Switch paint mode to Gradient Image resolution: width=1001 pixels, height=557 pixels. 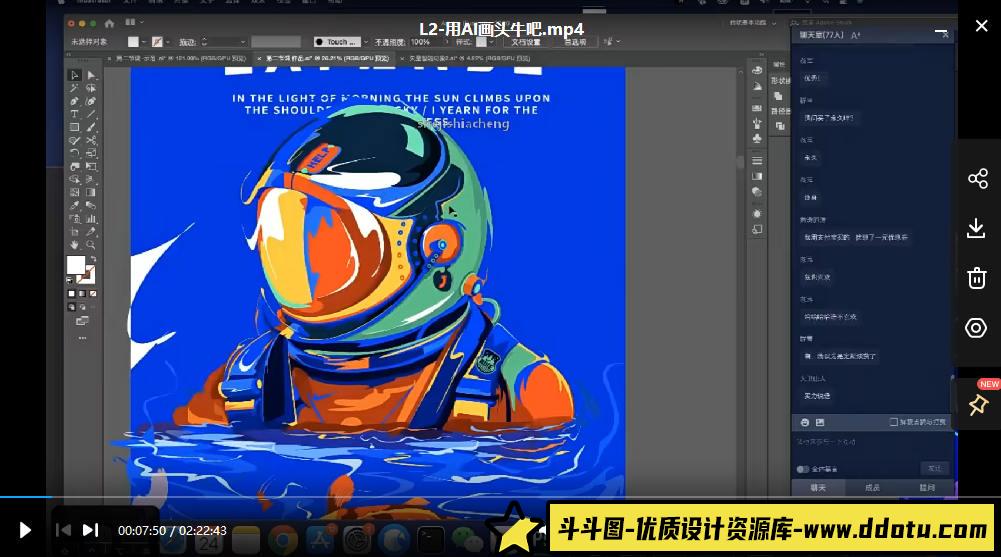pyautogui.click(x=82, y=293)
